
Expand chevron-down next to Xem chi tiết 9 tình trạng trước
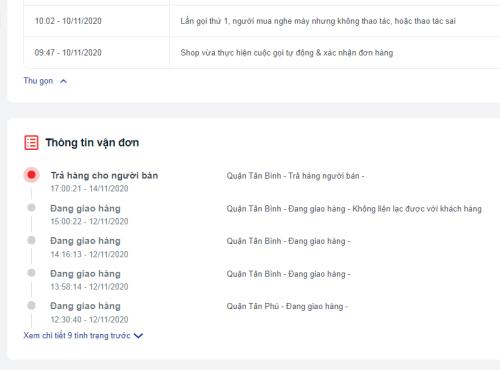[138, 336]
